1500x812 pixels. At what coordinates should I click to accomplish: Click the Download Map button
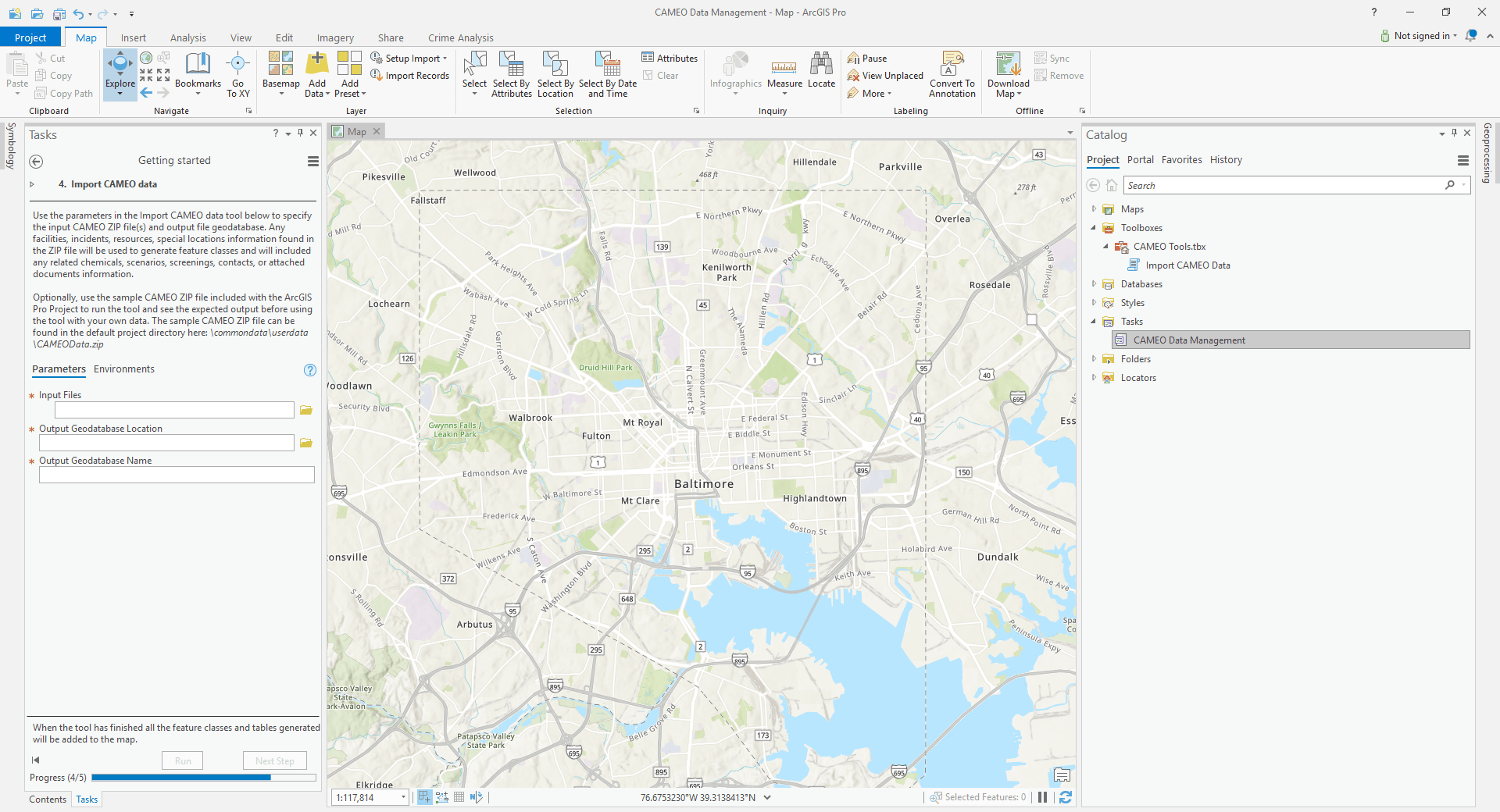coord(1009,74)
